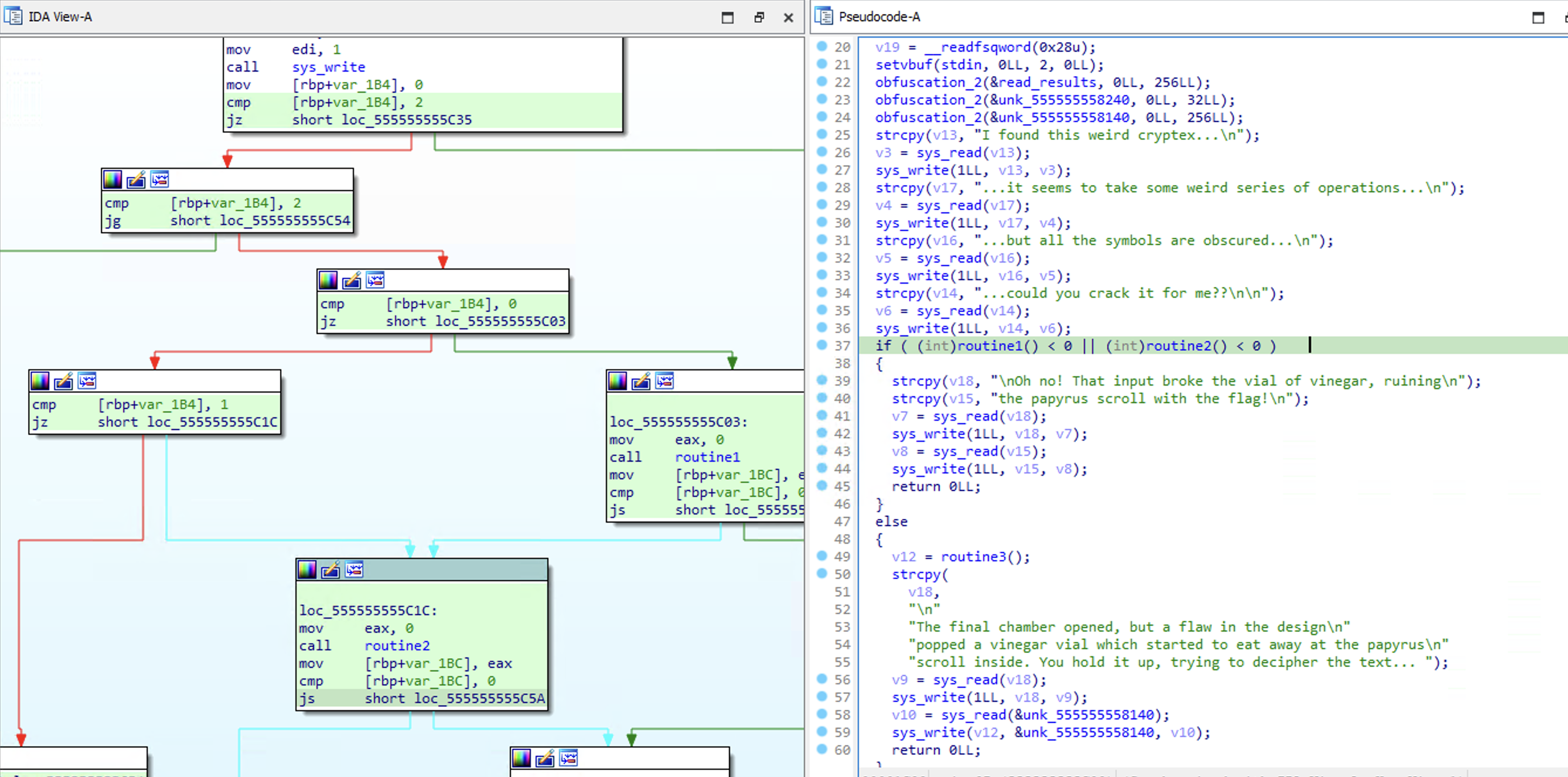Group icon on loc_555555555C03 routine1 node
The height and width of the screenshot is (777, 1568).
[664, 381]
